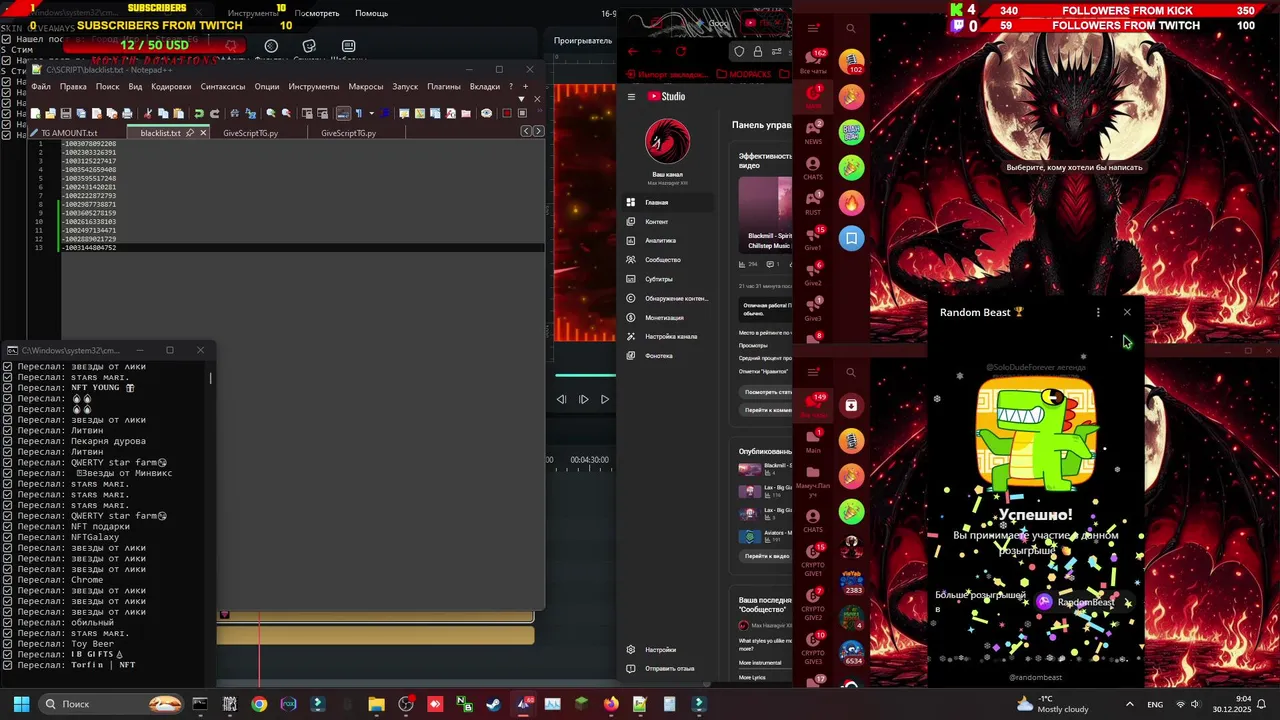
Task: Open the dropdown arrow beside the paragraph symbol icon
Action: coord(372,113)
